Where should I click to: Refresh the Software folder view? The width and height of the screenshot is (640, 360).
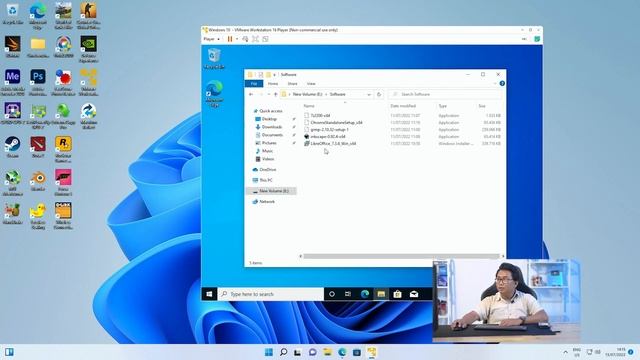tap(379, 94)
